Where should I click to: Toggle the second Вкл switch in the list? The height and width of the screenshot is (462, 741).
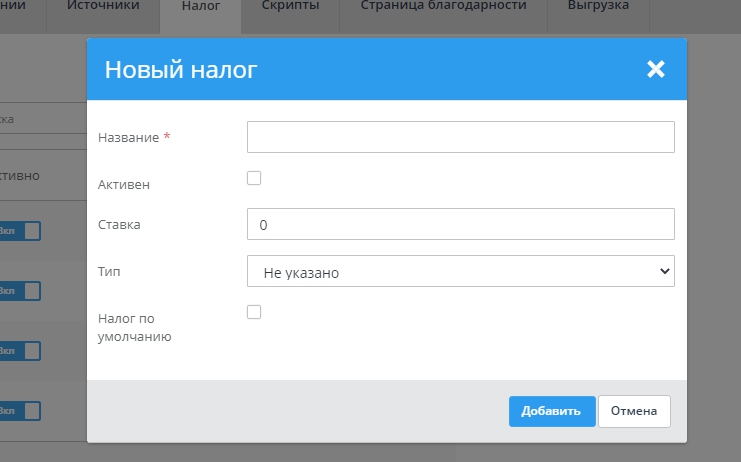(22, 291)
